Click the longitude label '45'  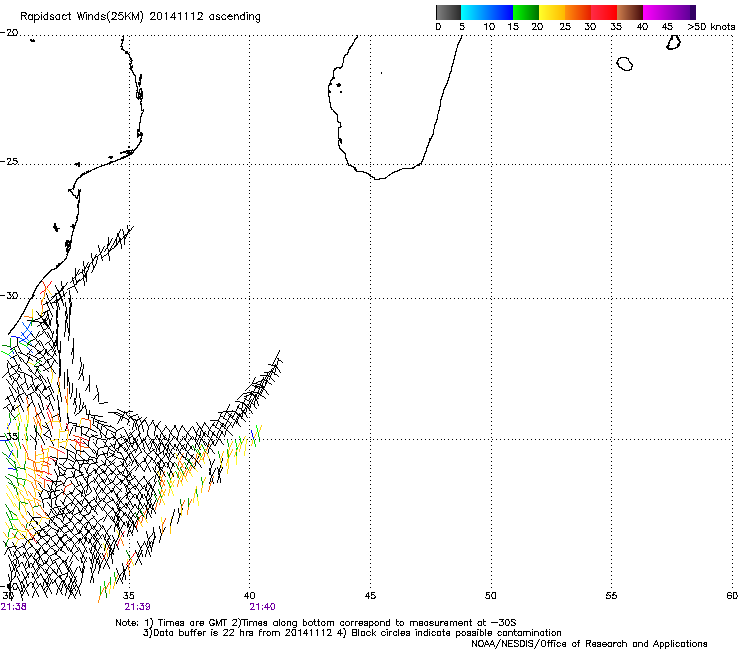click(370, 596)
